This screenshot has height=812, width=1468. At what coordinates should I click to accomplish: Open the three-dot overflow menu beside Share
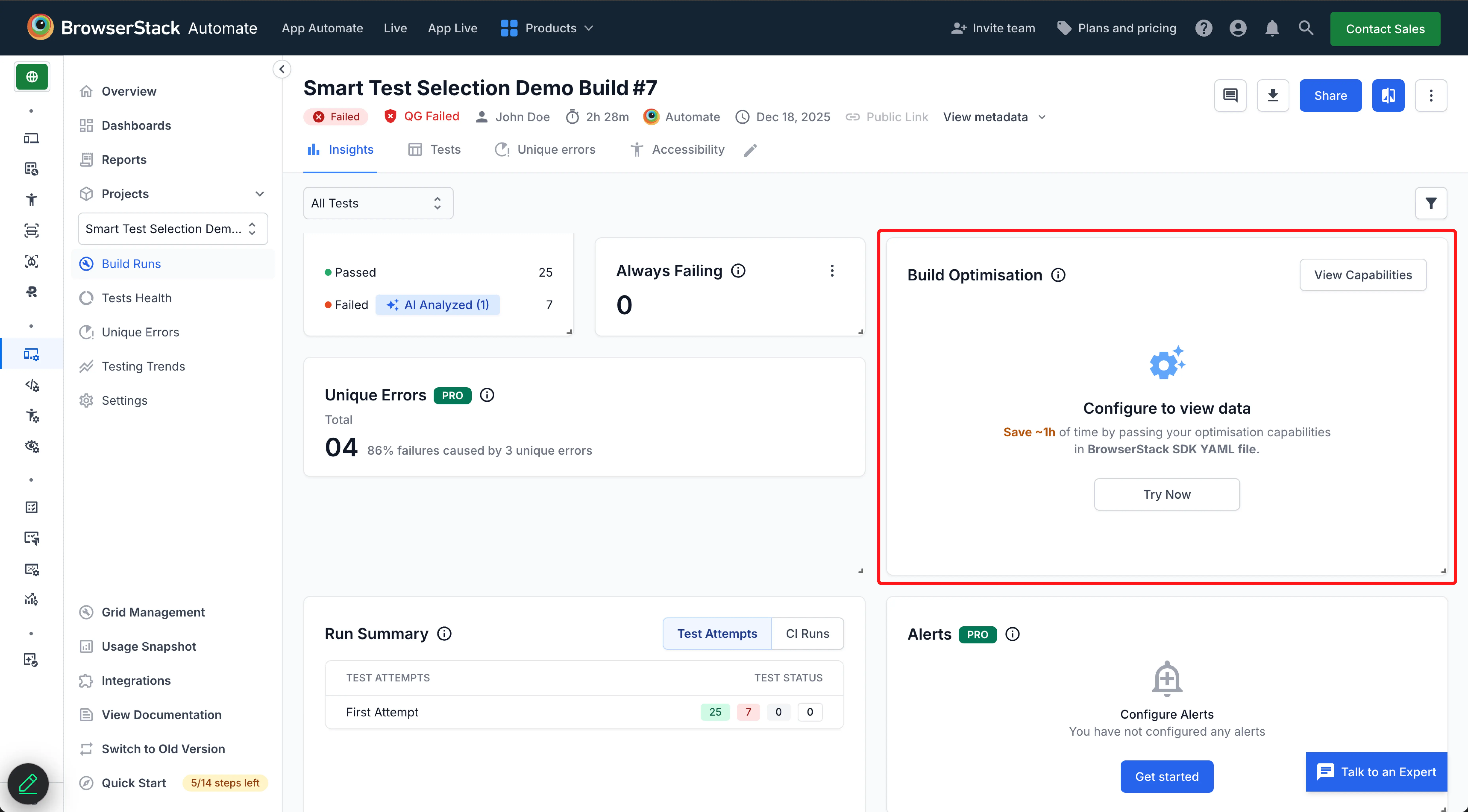click(x=1431, y=95)
